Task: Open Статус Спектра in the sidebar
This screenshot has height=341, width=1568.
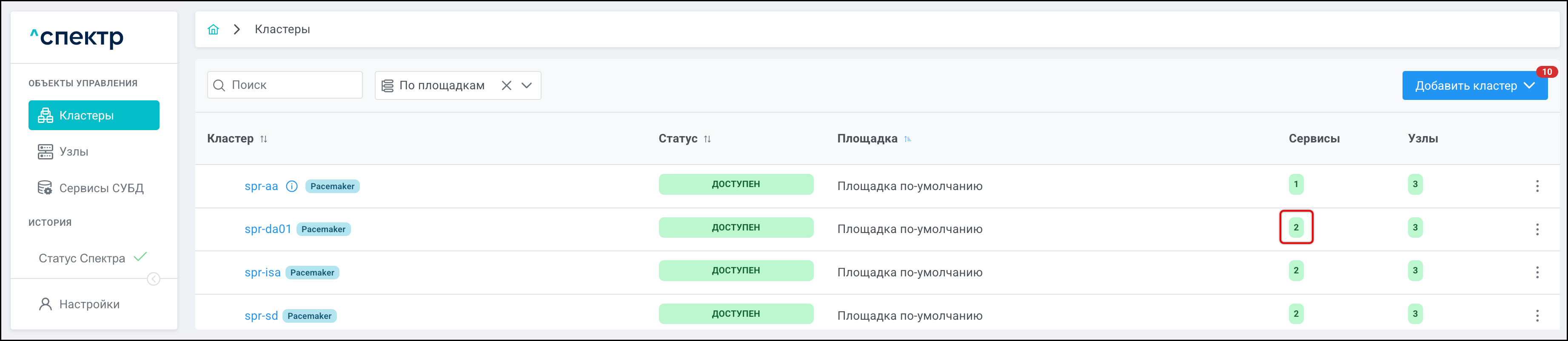Action: point(82,258)
